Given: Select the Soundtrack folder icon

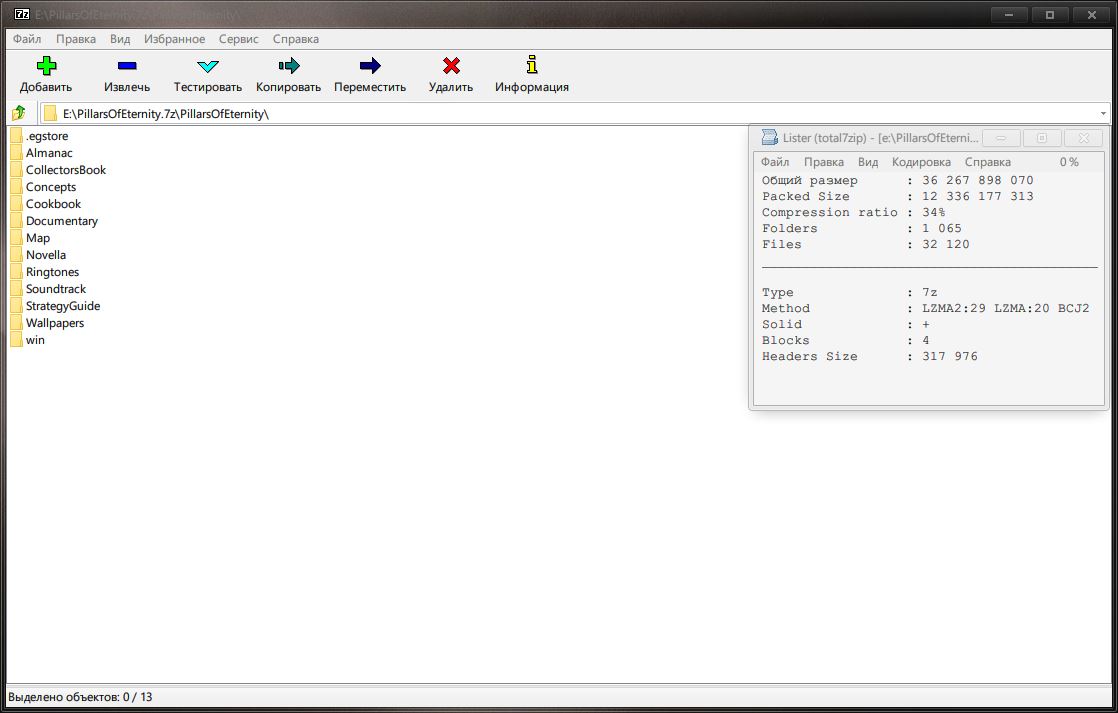Looking at the screenshot, I should coord(16,289).
